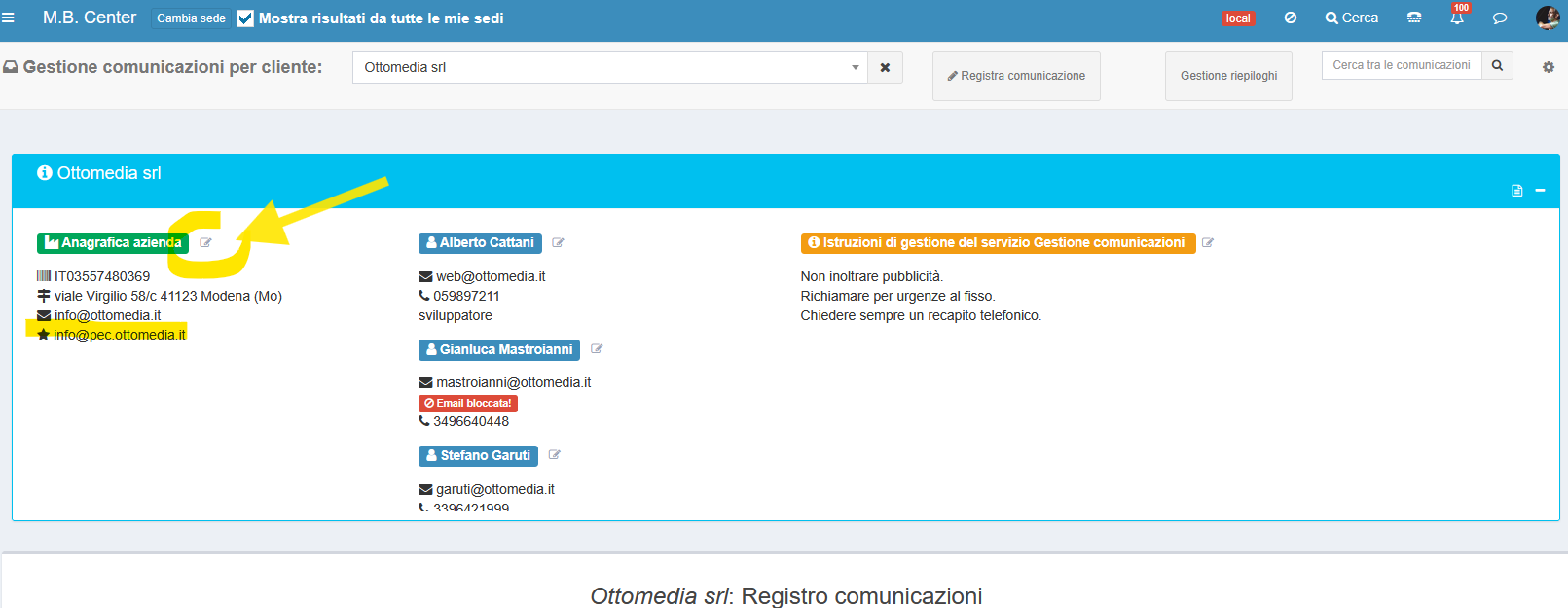Click Istruzioni di gestione del servizio label

(x=998, y=243)
